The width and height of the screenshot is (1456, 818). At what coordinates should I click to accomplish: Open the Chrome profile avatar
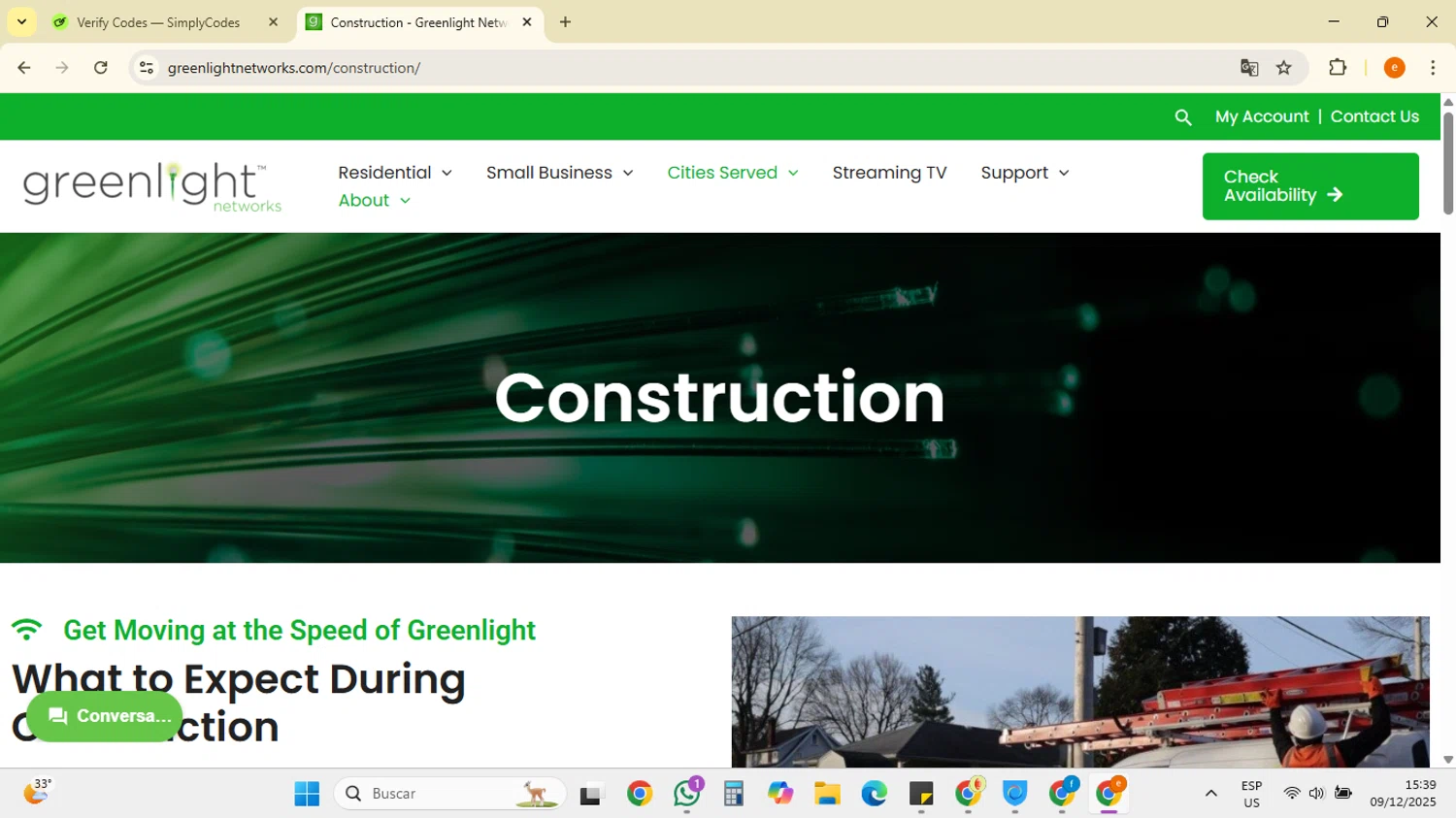point(1394,68)
